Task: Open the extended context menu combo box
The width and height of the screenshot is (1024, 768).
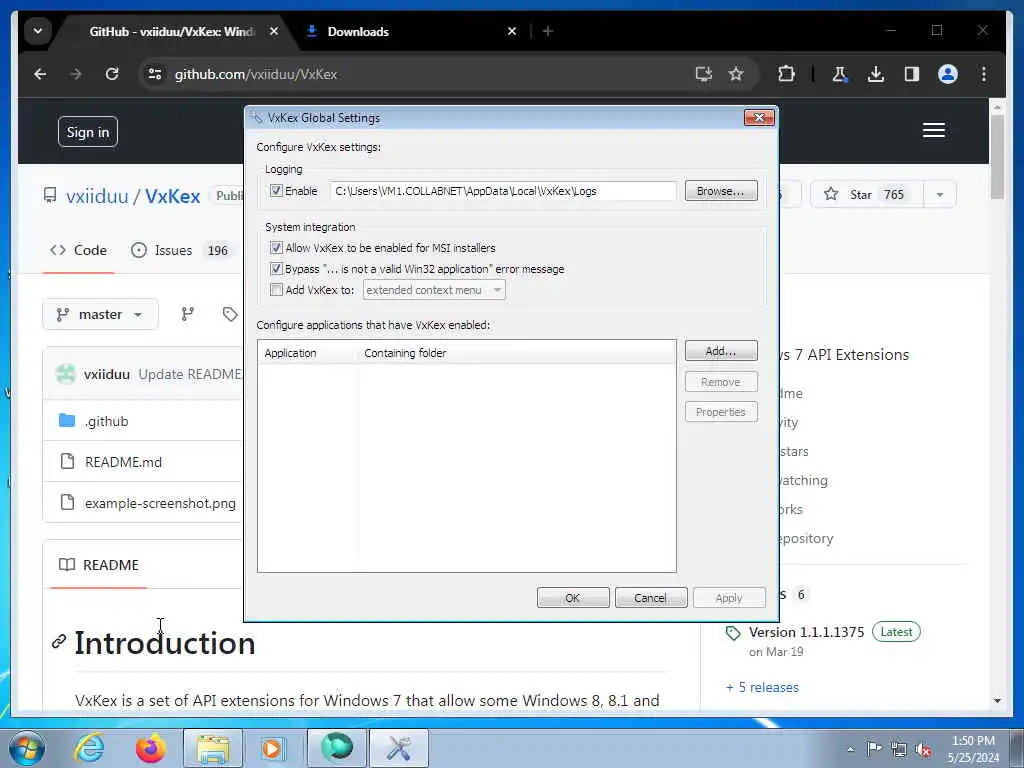Action: [x=434, y=290]
